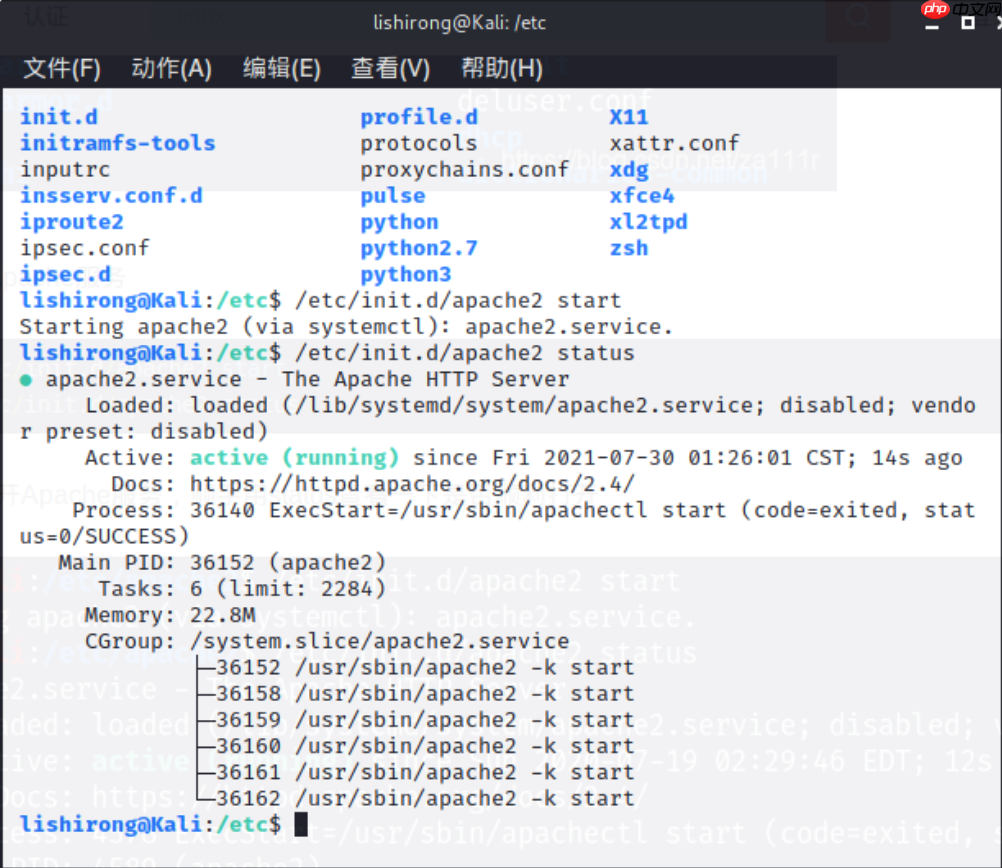
Task: Click the terminal cursor block at the prompt
Action: (x=301, y=824)
